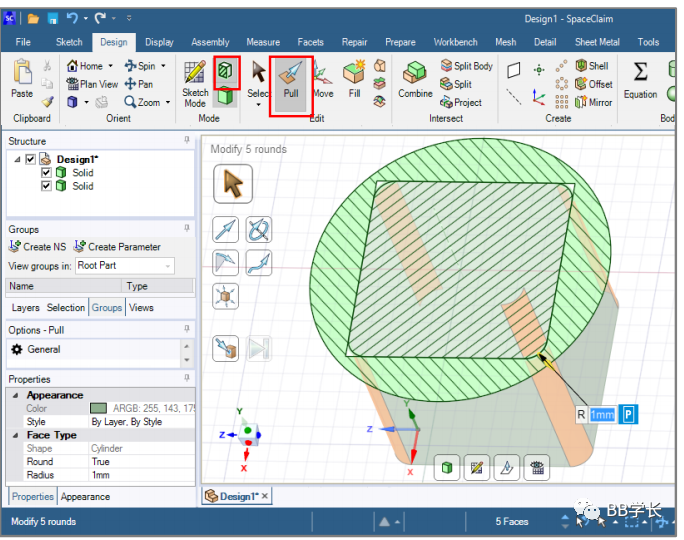Open Sheet Metal ribbon tab

(597, 42)
